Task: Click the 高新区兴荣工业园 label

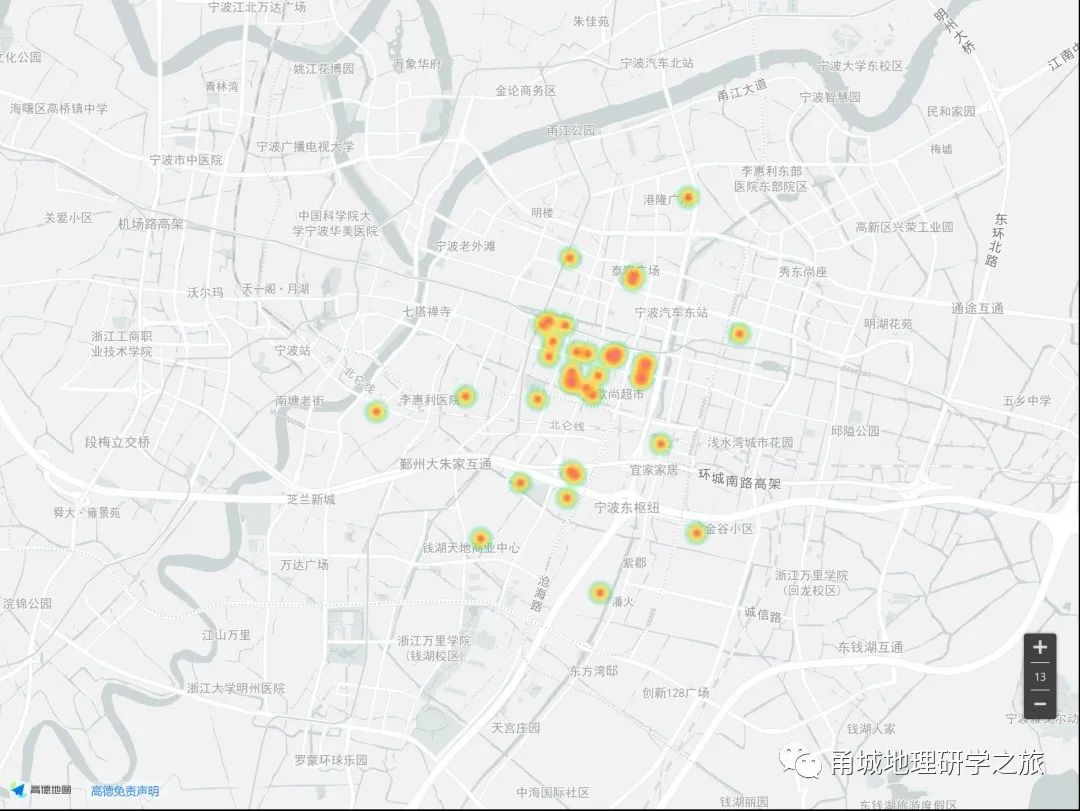Action: tap(904, 227)
